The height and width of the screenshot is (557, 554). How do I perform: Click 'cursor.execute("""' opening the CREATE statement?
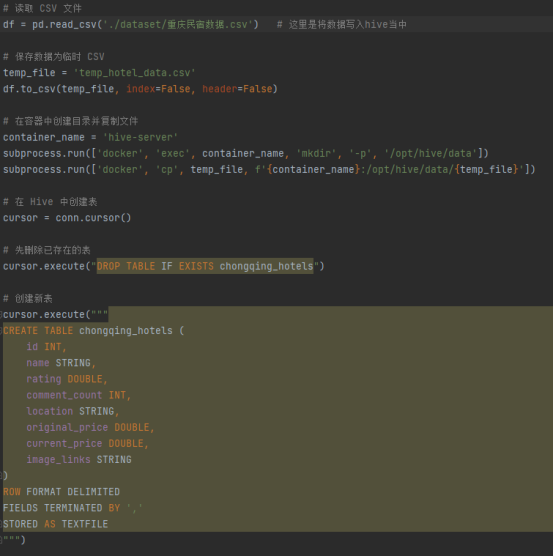coord(55,315)
